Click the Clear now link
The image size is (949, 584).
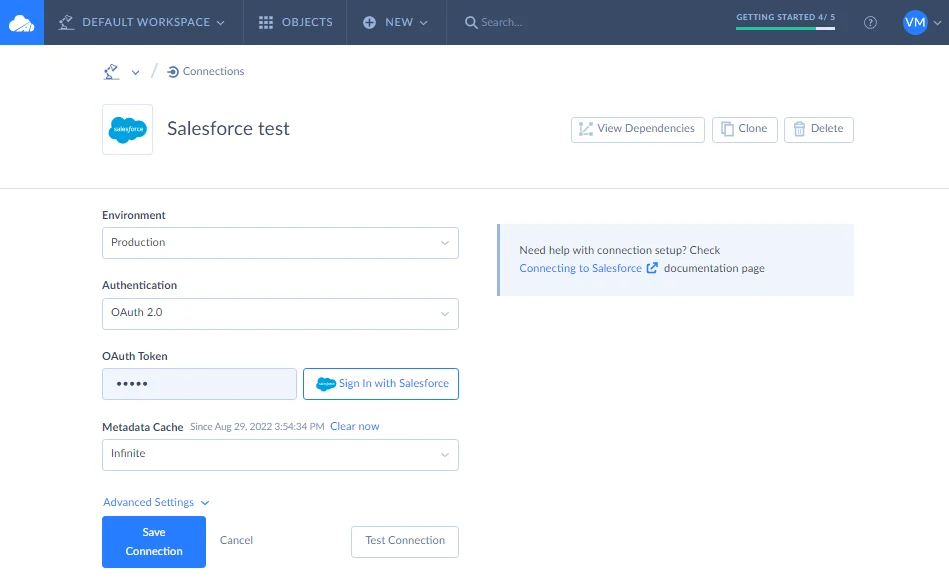pos(355,426)
